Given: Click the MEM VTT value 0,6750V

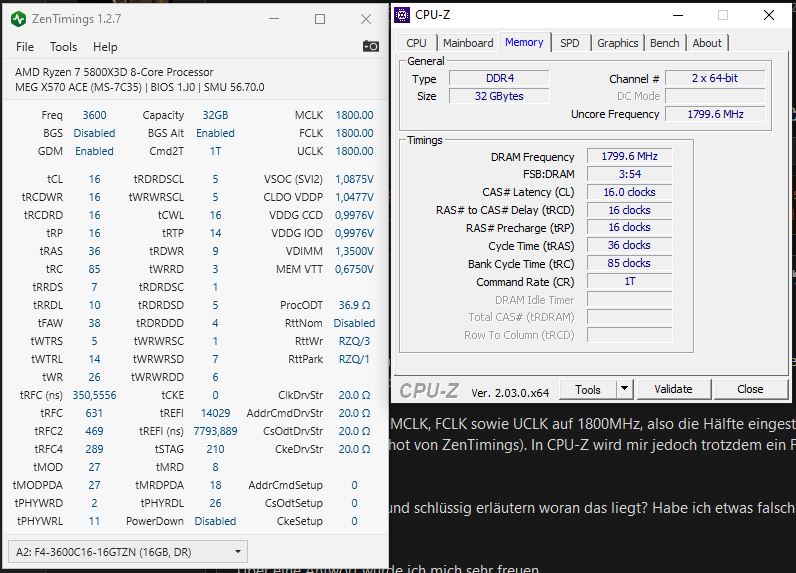Looking at the screenshot, I should [x=354, y=269].
